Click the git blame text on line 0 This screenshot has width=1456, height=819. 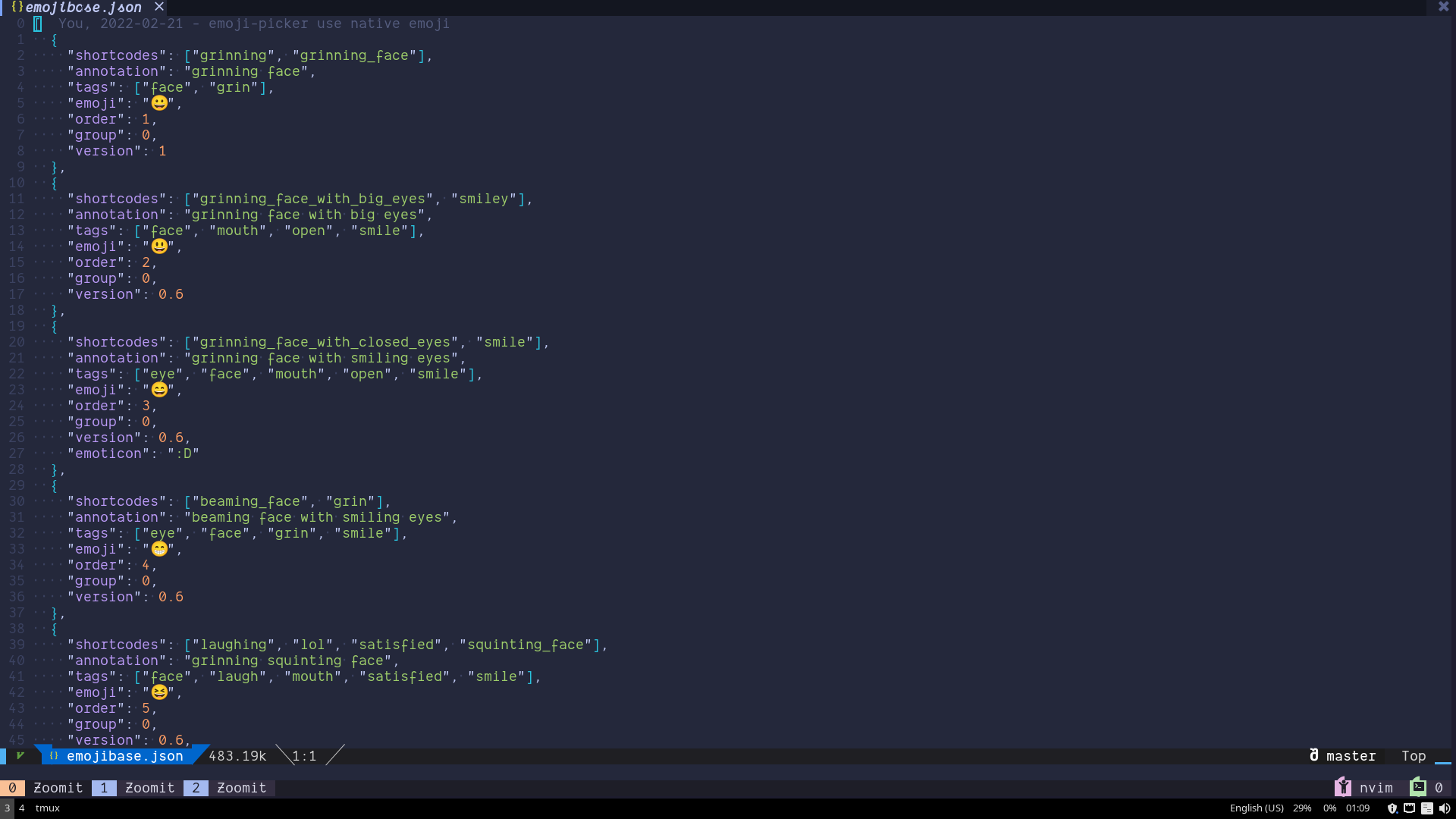tap(254, 24)
